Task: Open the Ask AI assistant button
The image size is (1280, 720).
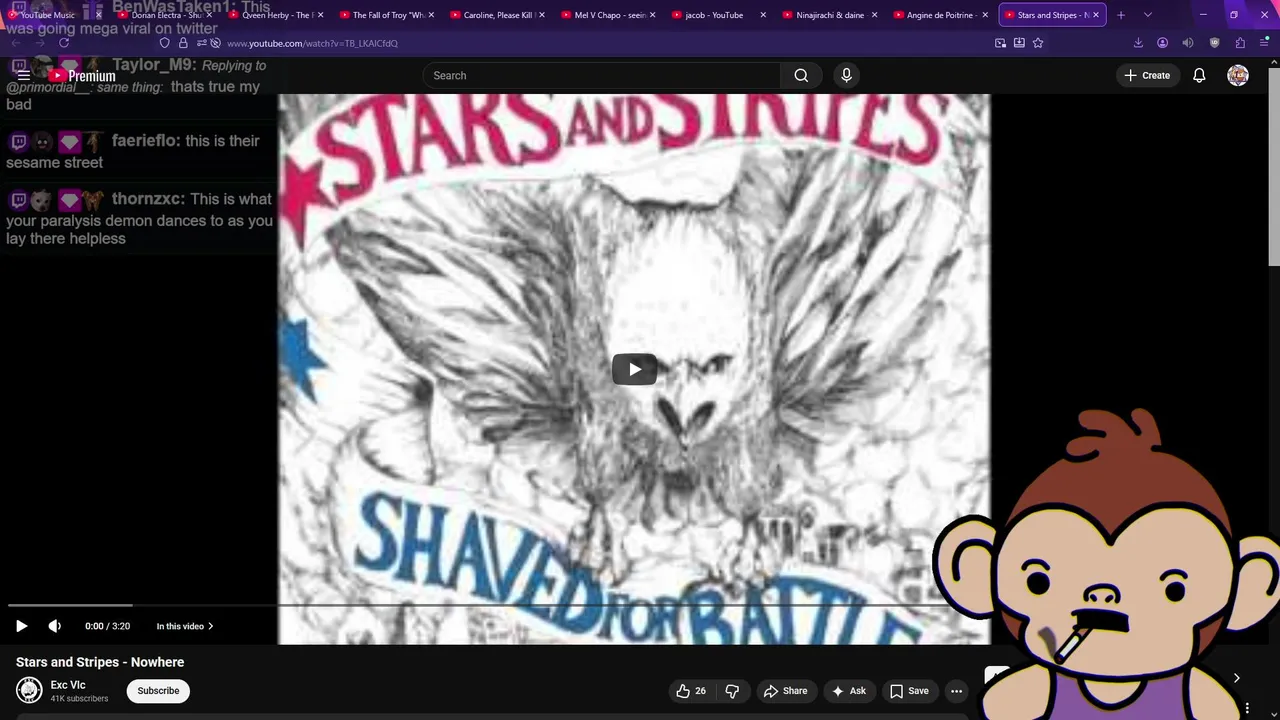Action: [849, 691]
